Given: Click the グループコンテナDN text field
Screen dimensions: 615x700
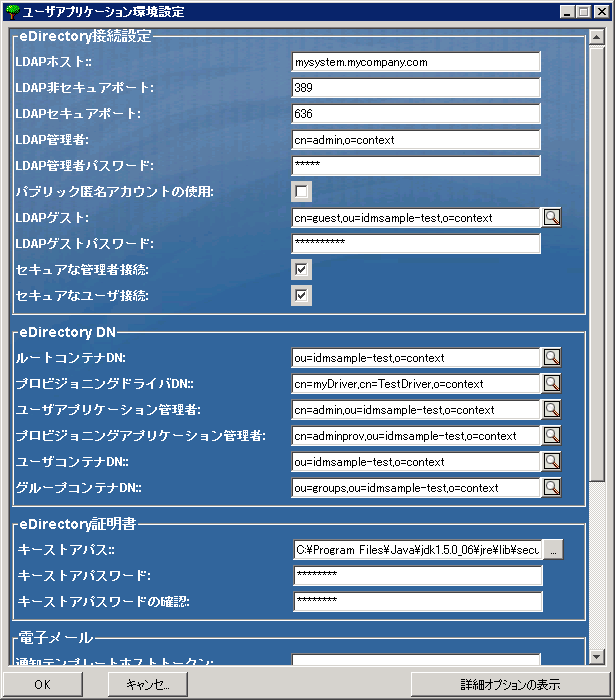Looking at the screenshot, I should tap(416, 488).
